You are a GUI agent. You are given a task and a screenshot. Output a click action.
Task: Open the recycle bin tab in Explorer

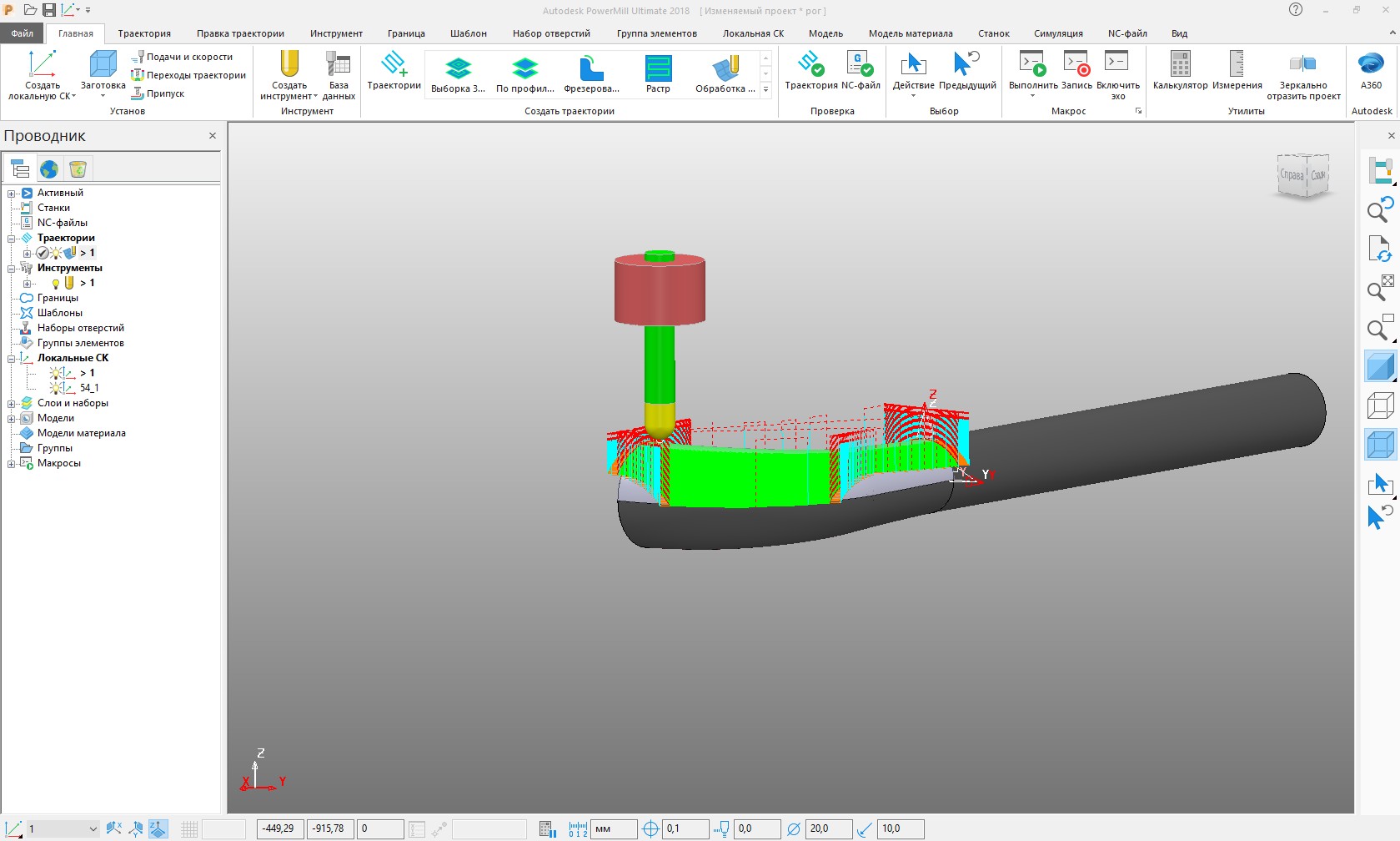[x=78, y=169]
